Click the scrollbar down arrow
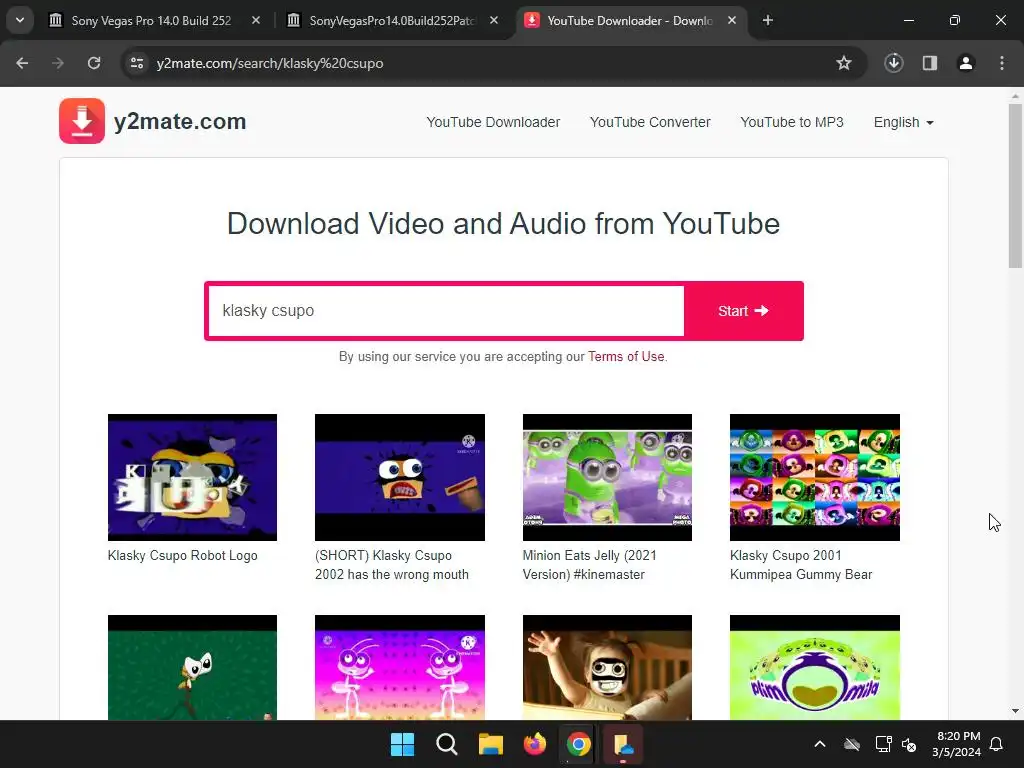Viewport: 1024px width, 768px height. pos(1015,711)
